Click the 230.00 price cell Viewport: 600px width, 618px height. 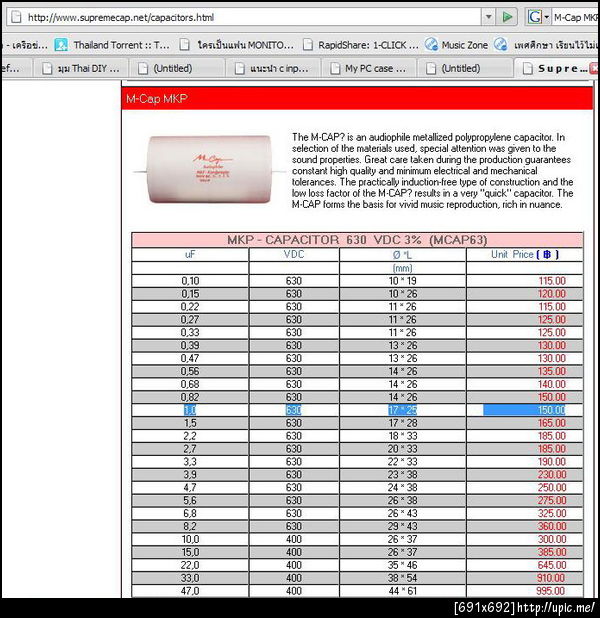[525, 475]
